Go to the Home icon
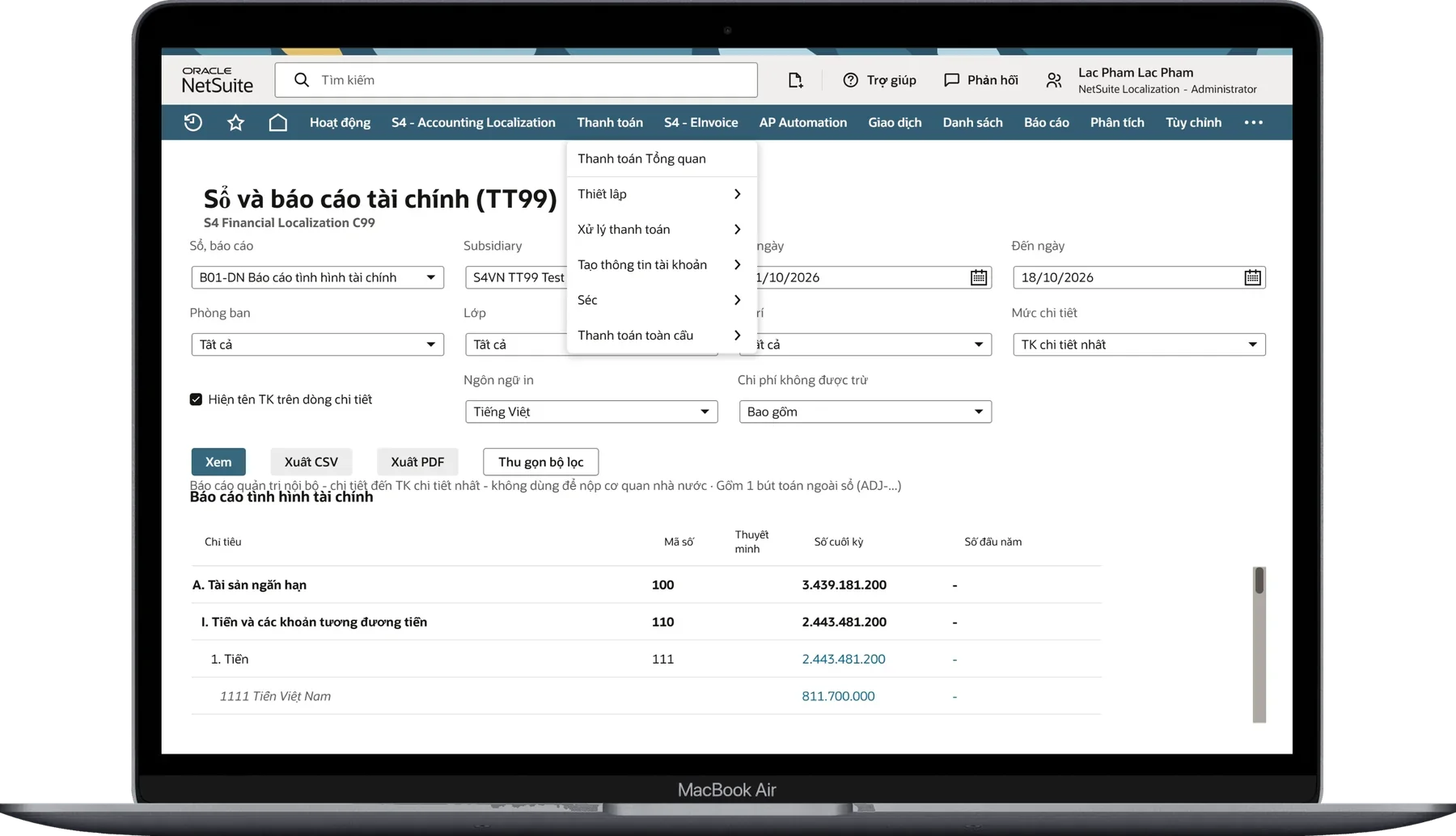 tap(277, 122)
